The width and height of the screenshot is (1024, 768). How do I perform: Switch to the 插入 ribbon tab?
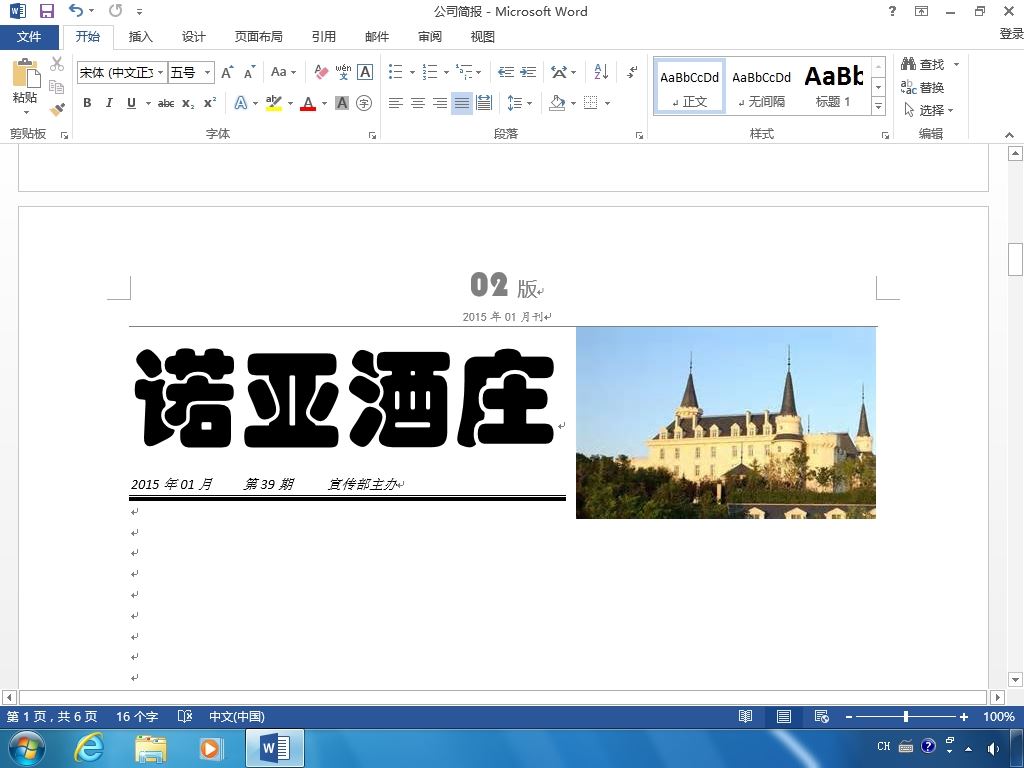coord(141,37)
